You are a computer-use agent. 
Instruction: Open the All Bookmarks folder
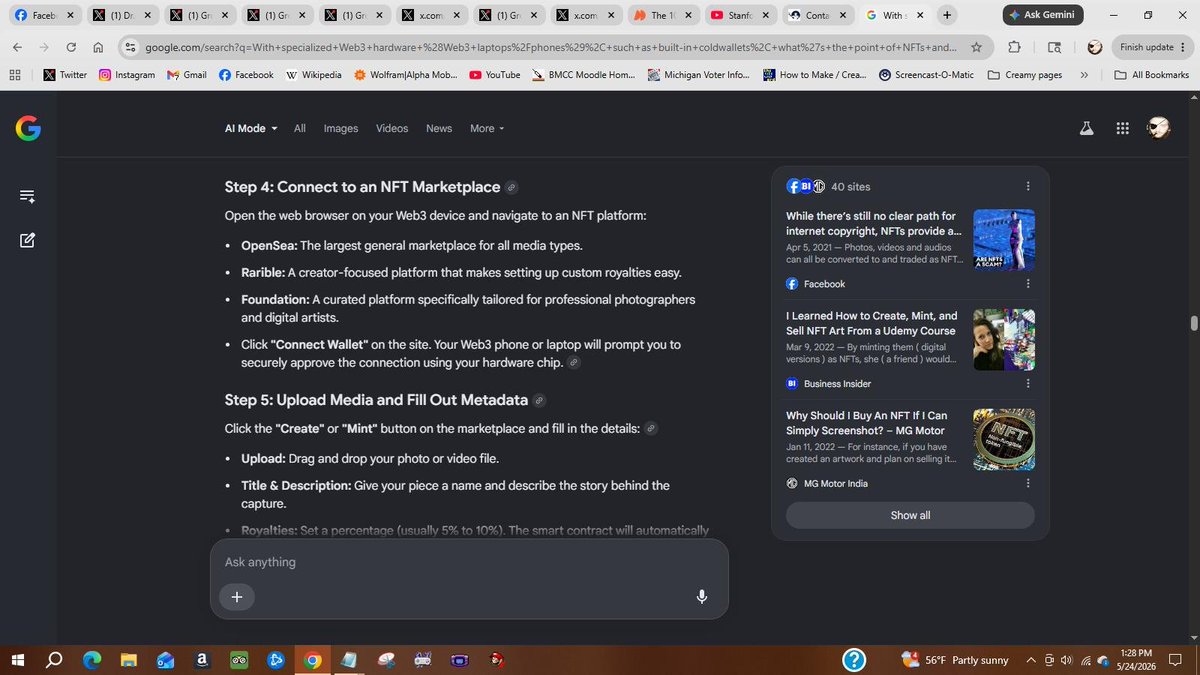(x=1151, y=75)
